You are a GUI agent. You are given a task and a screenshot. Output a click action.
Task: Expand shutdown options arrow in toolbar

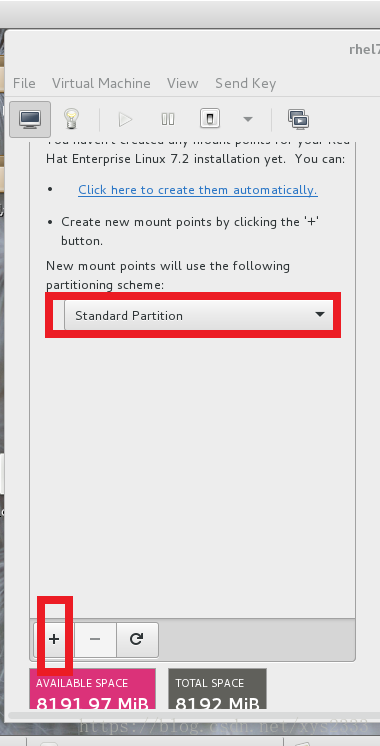click(x=248, y=119)
